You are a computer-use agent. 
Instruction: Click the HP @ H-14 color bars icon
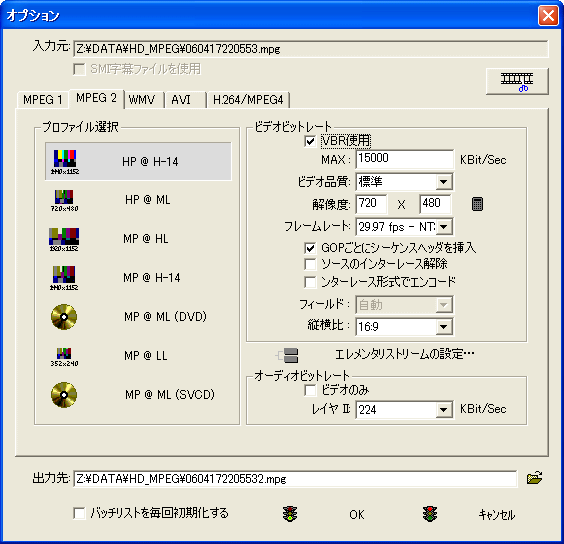(x=65, y=162)
